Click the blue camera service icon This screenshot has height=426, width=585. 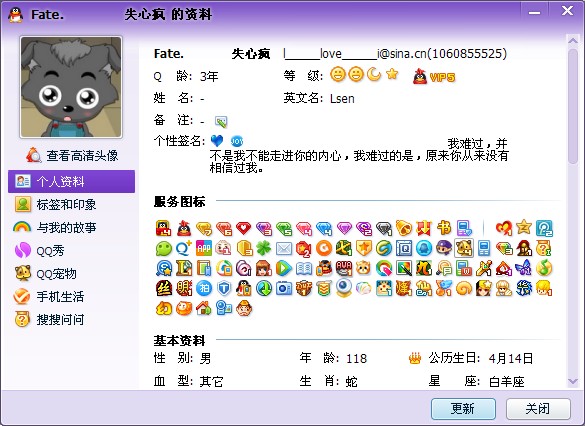284,288
